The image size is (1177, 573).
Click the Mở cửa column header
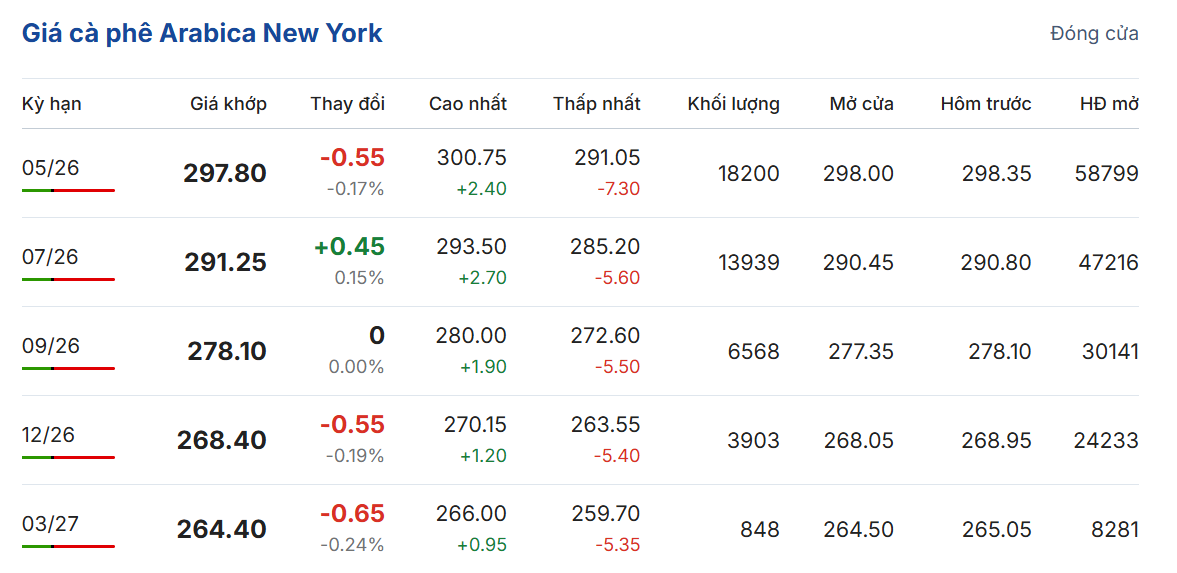pyautogui.click(x=861, y=104)
